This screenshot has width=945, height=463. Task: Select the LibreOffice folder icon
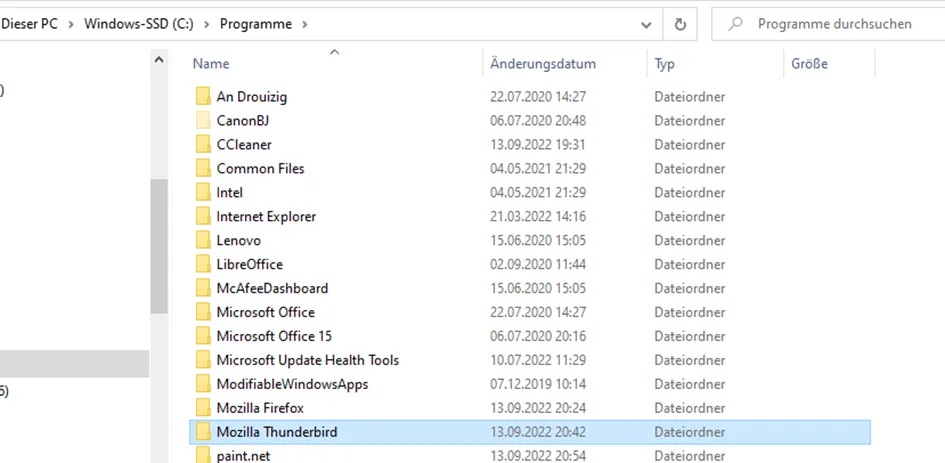[203, 264]
